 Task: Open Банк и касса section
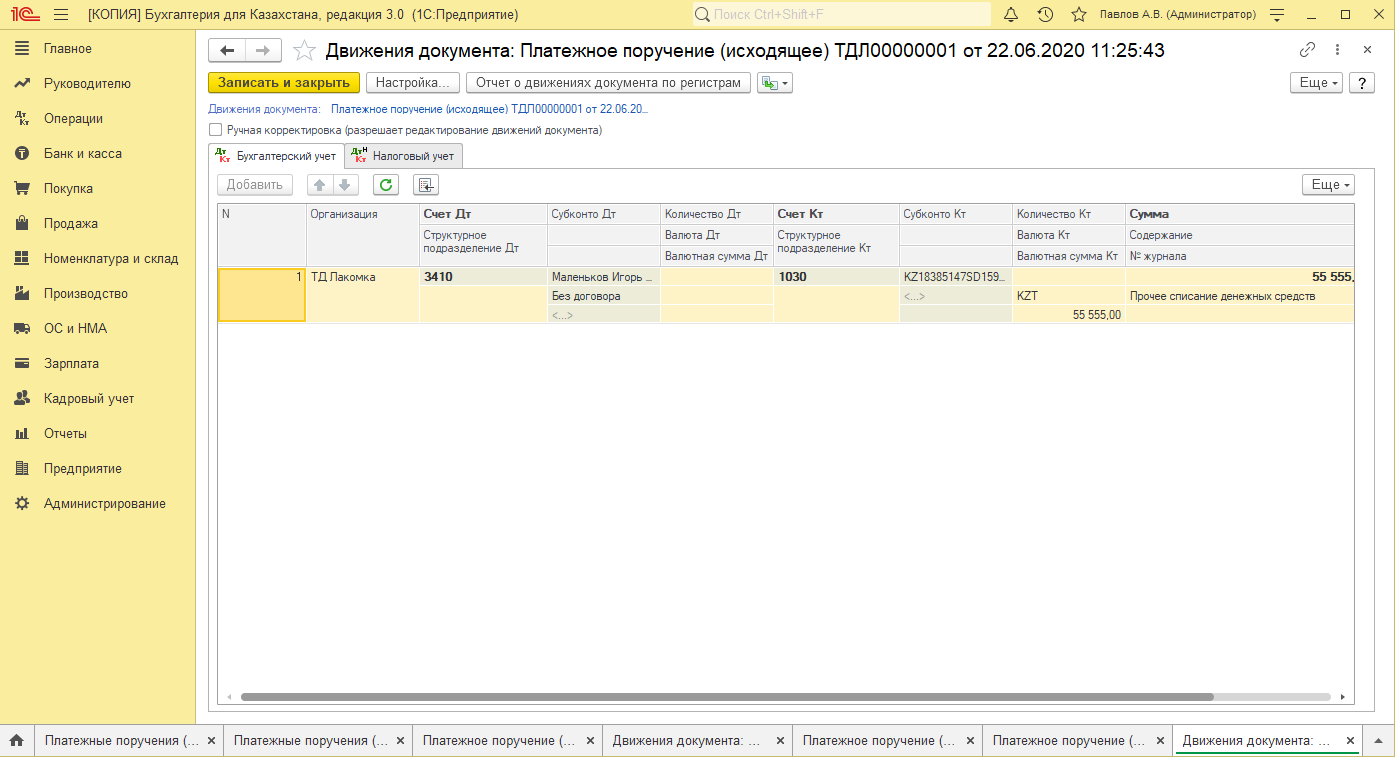[82, 154]
